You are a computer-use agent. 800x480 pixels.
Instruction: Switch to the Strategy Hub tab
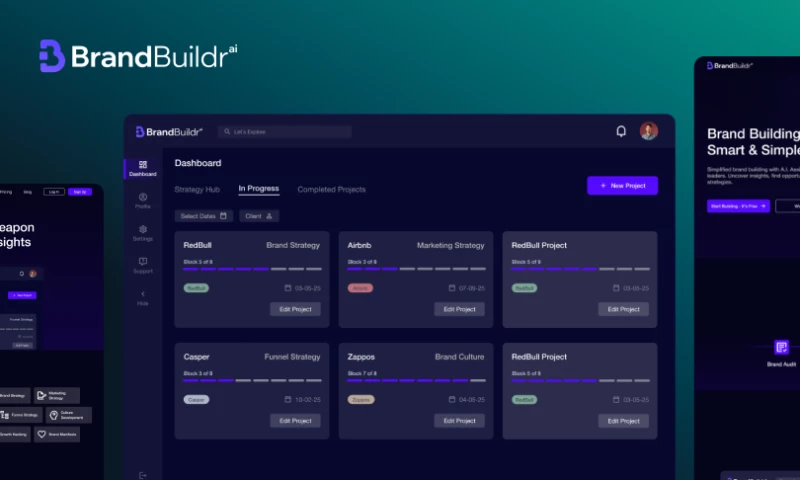197,189
